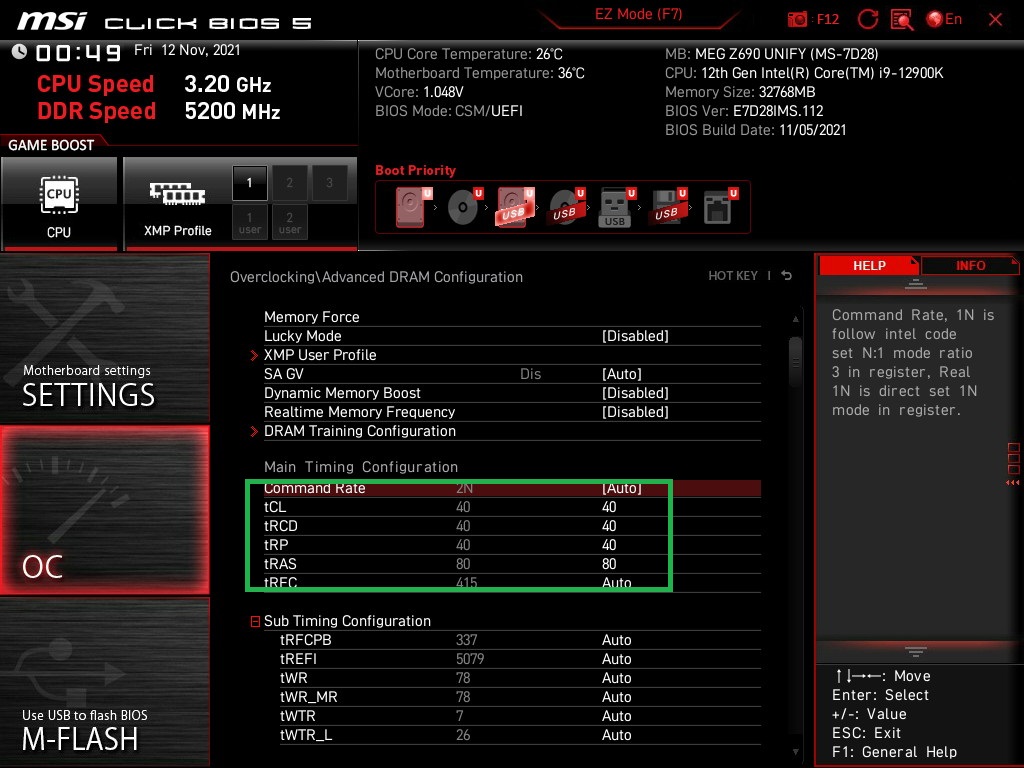Edit the tREFI Auto value

point(616,659)
